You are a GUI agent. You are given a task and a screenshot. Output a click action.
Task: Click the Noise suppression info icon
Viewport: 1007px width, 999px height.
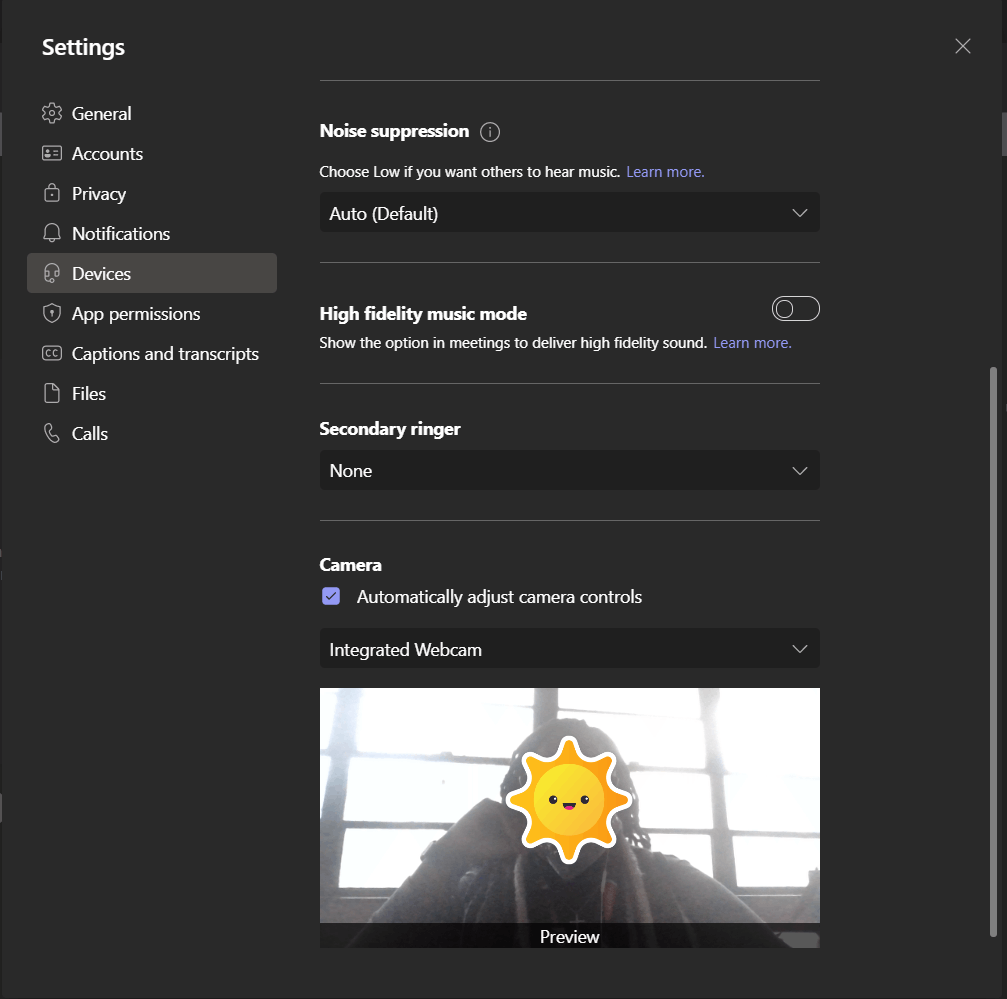point(490,132)
